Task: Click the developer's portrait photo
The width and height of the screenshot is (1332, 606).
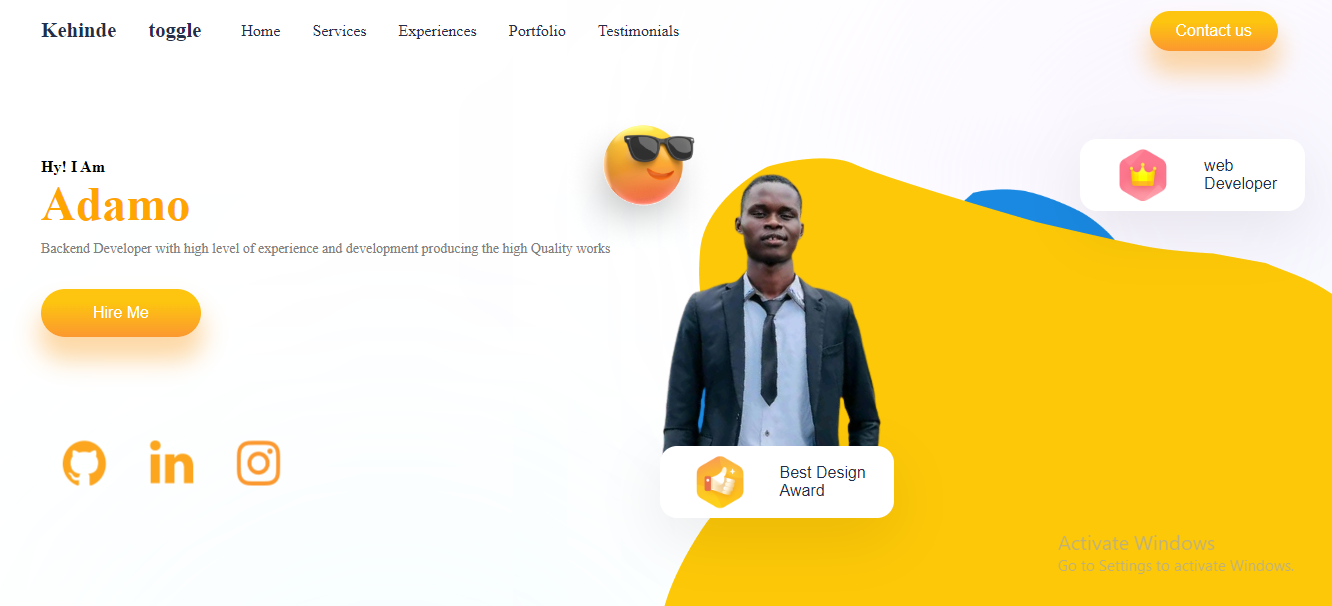Action: tap(771, 312)
